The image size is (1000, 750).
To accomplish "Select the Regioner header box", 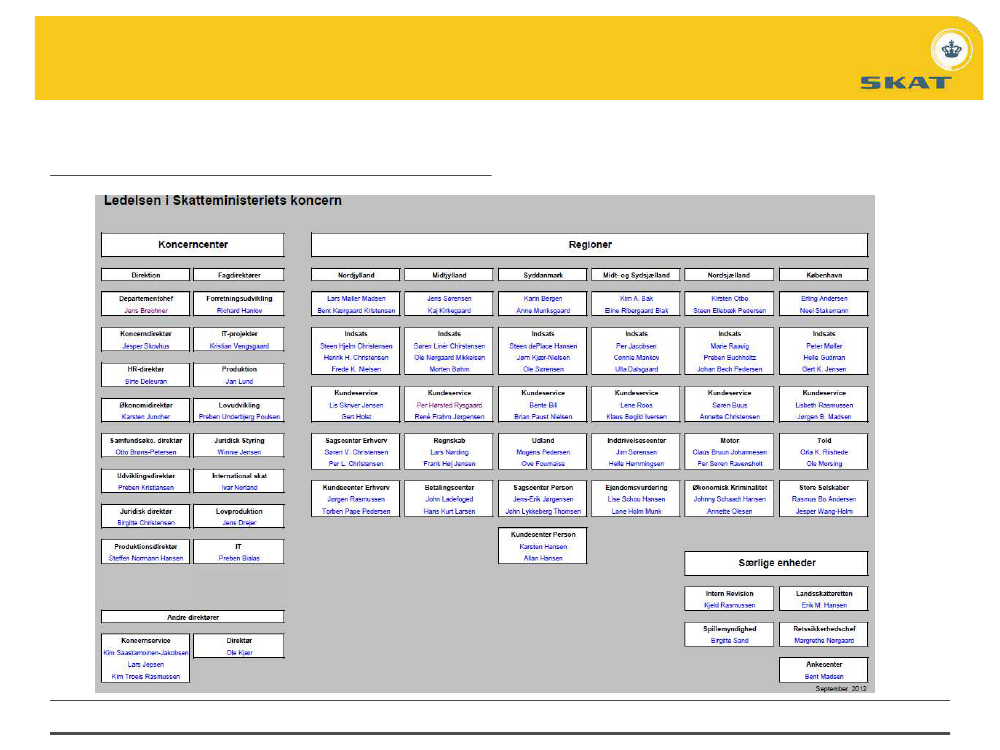I will 589,244.
